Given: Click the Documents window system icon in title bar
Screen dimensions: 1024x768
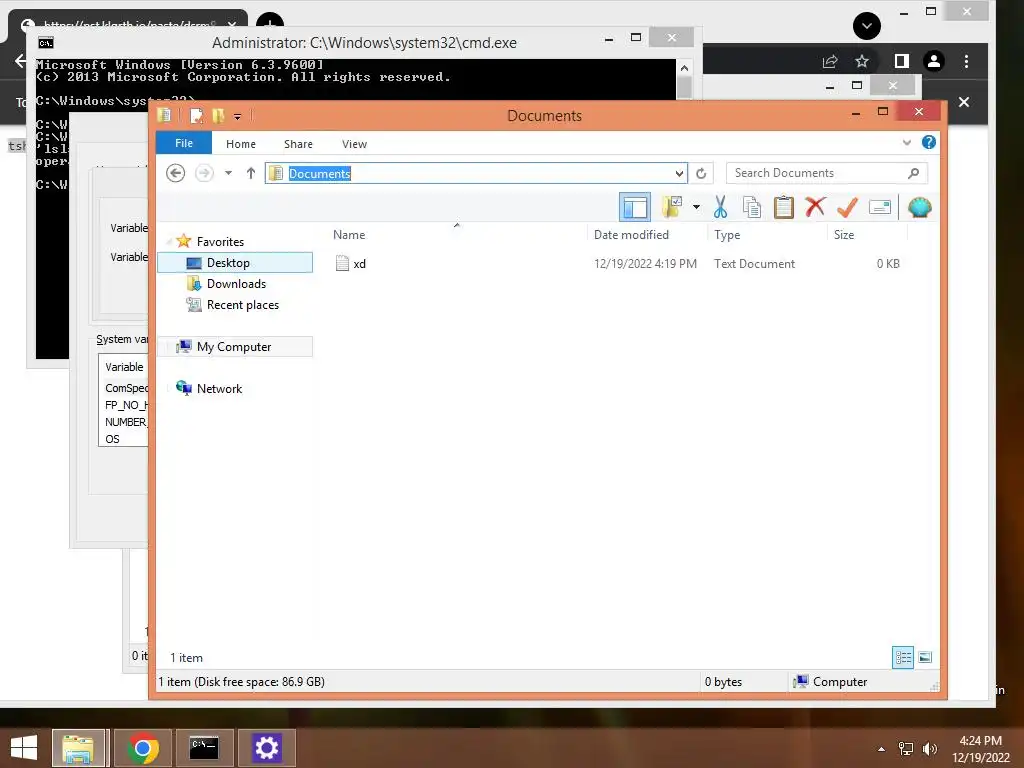Looking at the screenshot, I should point(164,116).
